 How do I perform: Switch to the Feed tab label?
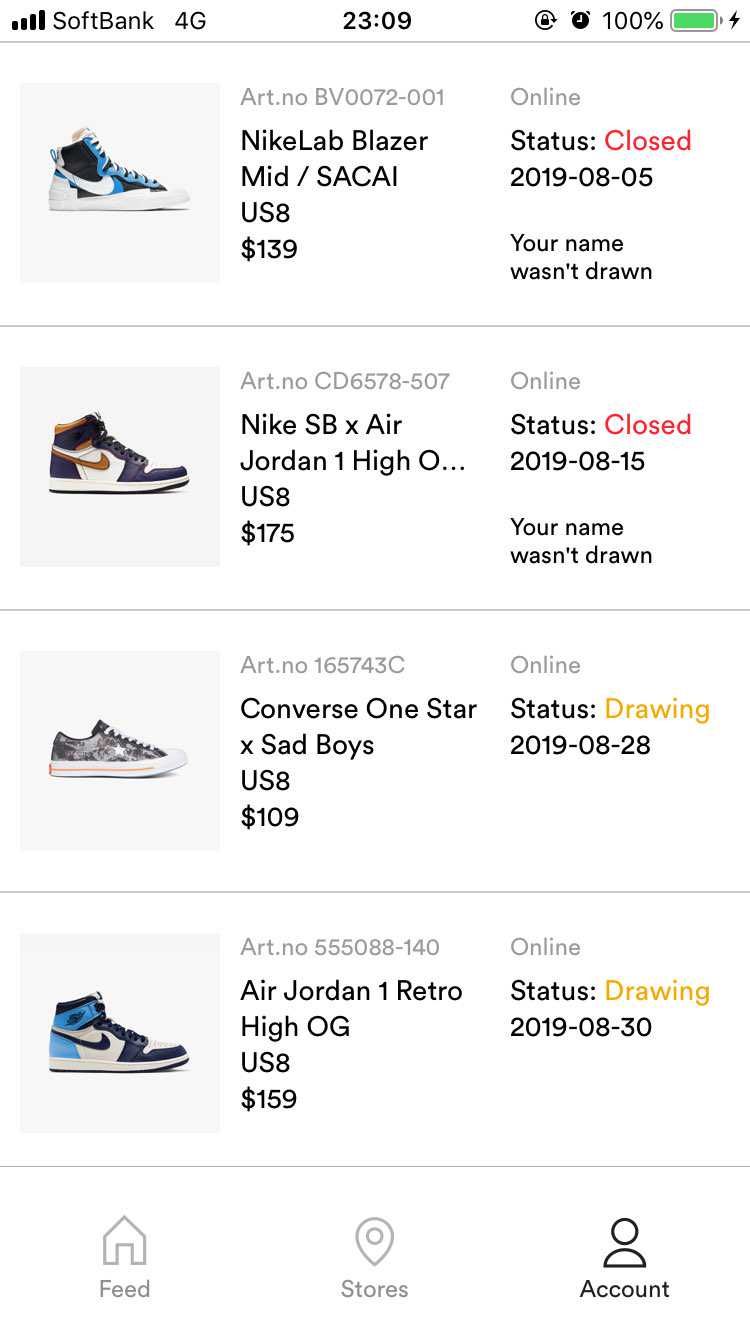[124, 1289]
